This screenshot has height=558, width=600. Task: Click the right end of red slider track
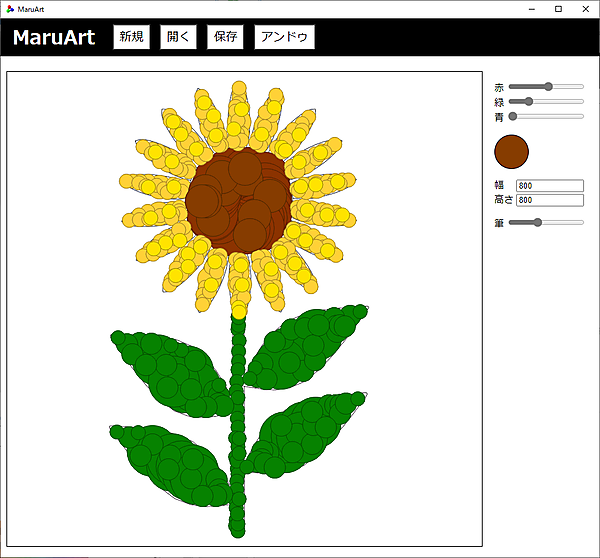(582, 87)
